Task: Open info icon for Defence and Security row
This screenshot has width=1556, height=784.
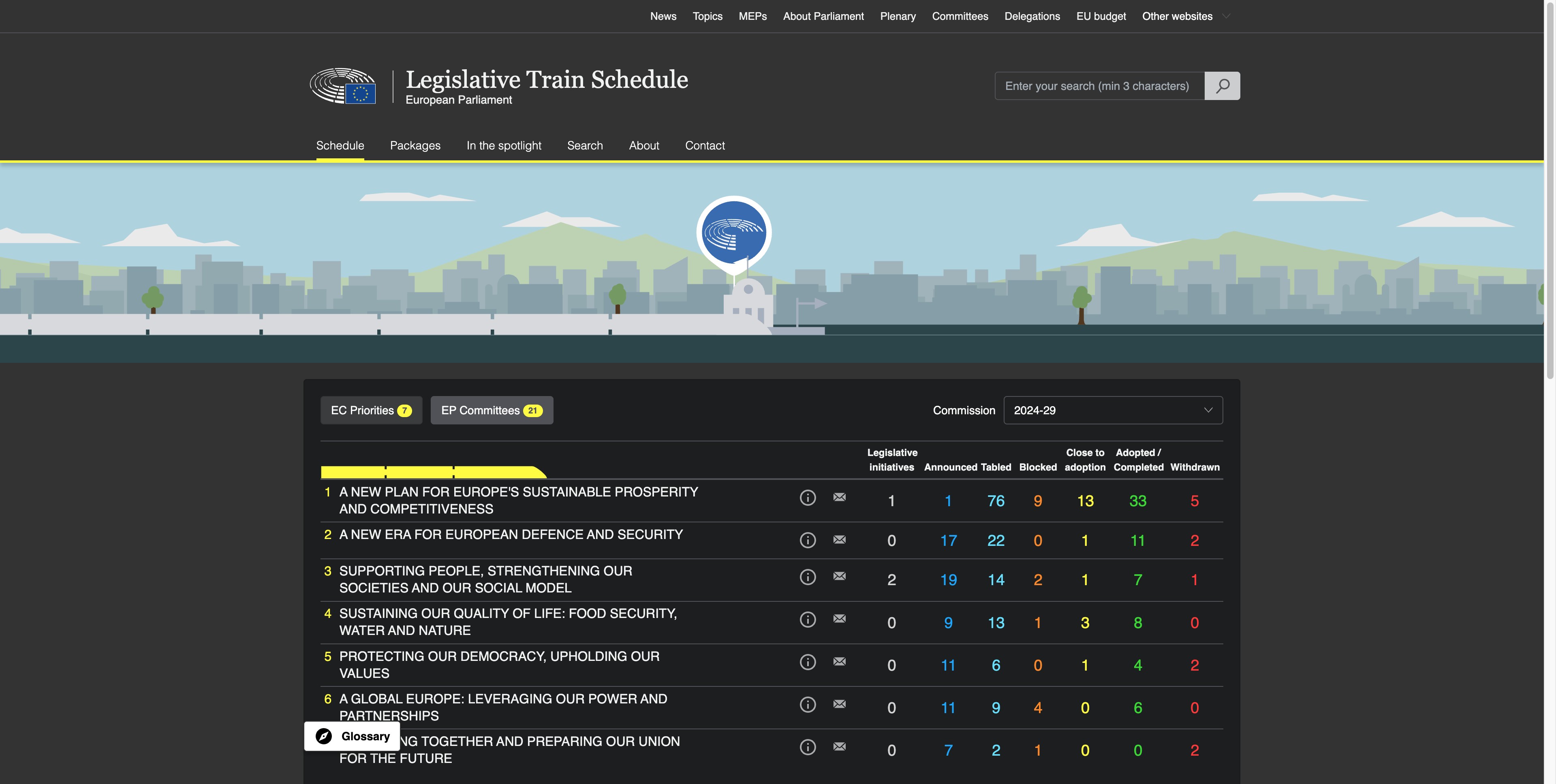Action: 808,539
